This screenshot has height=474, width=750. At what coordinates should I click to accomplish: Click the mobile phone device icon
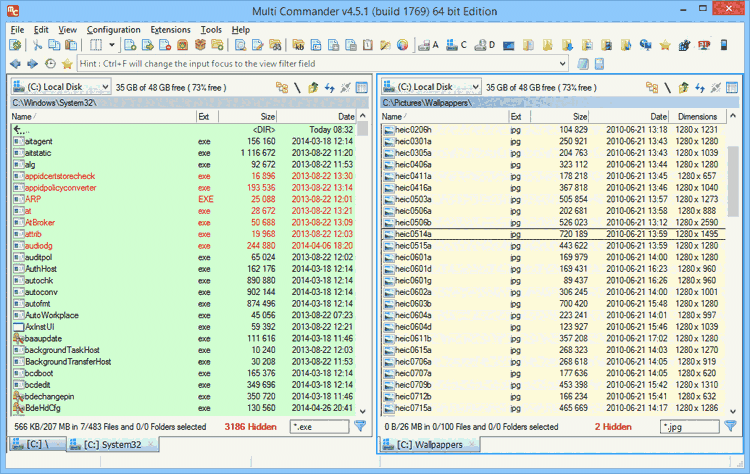coord(724,45)
